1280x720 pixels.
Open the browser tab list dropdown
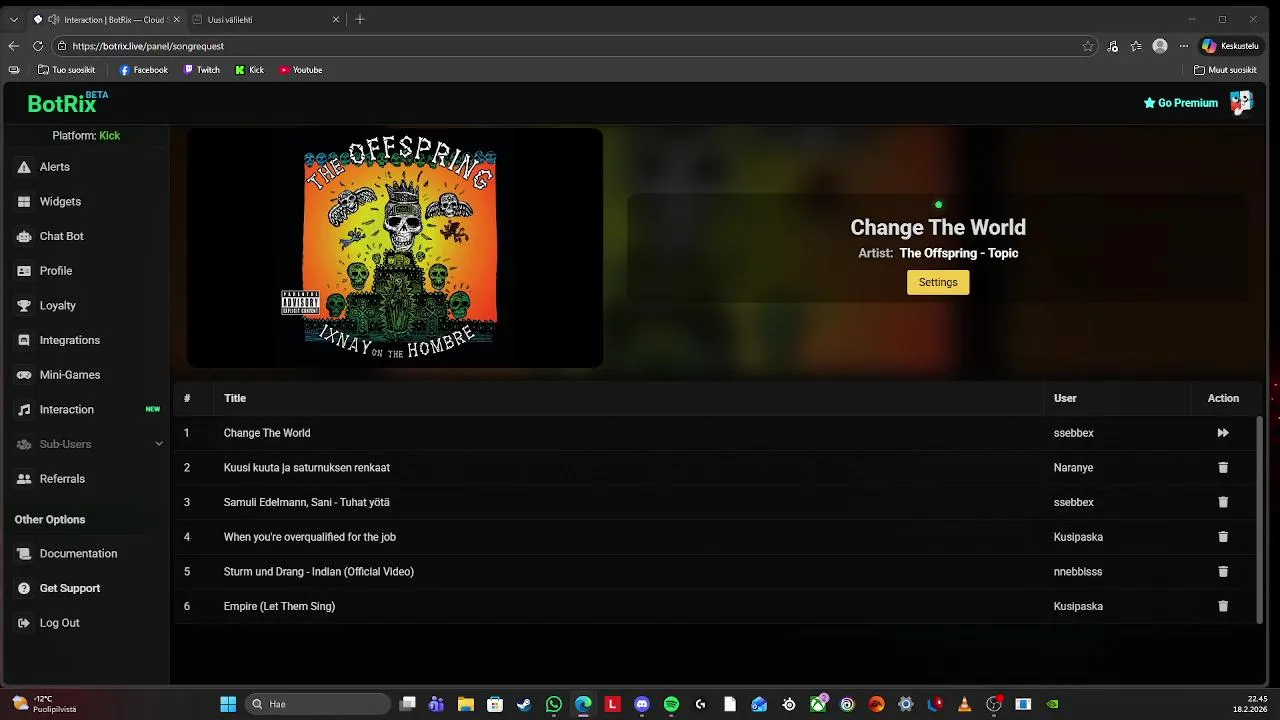pos(13,19)
